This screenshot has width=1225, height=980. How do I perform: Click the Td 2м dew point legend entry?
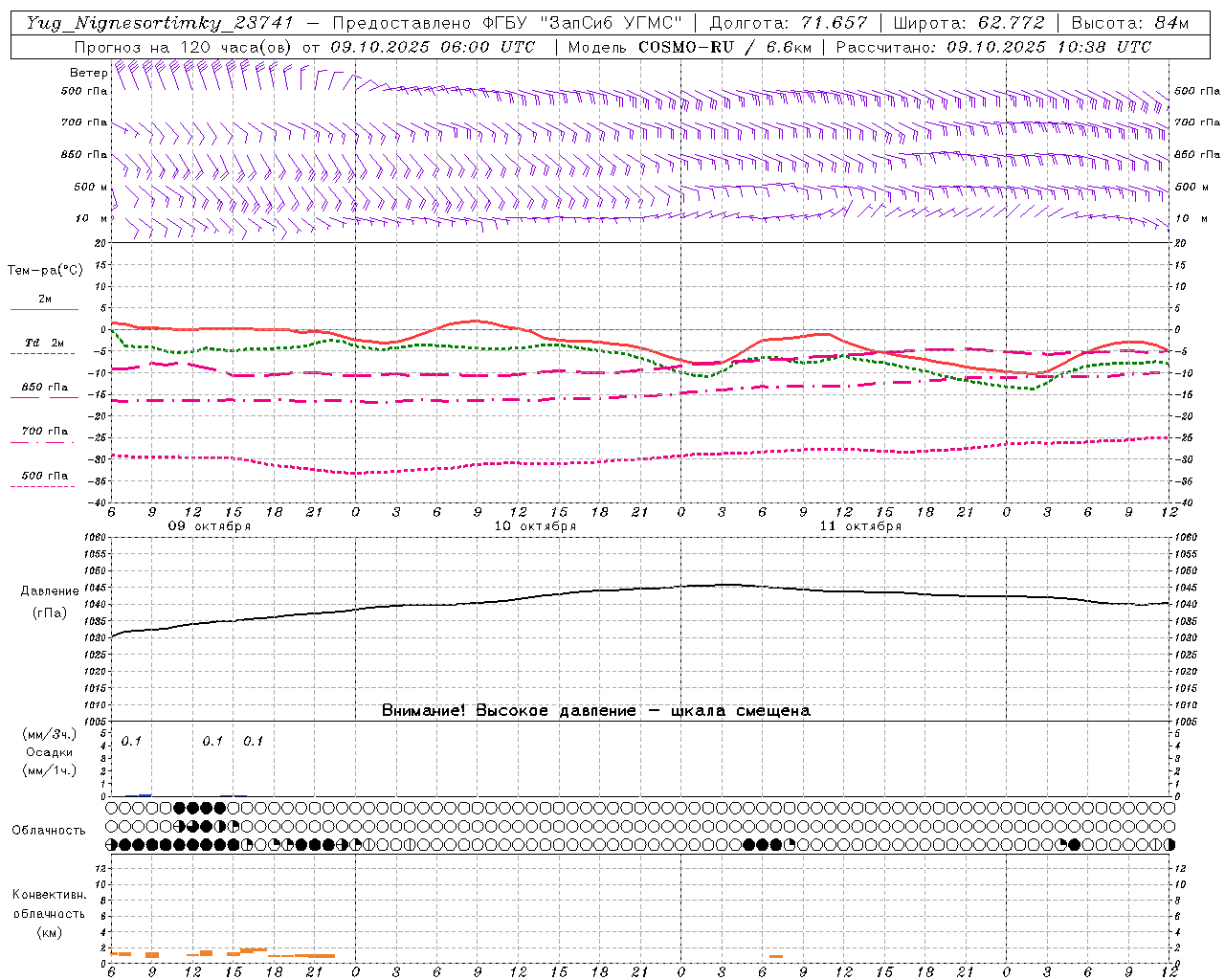tap(45, 343)
